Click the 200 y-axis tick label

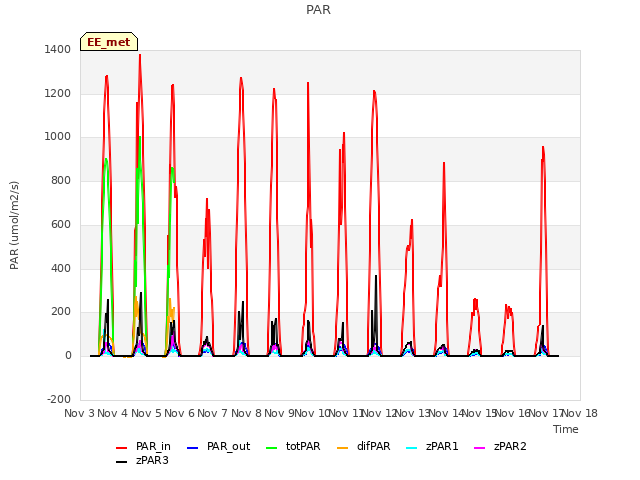pyautogui.click(x=61, y=311)
